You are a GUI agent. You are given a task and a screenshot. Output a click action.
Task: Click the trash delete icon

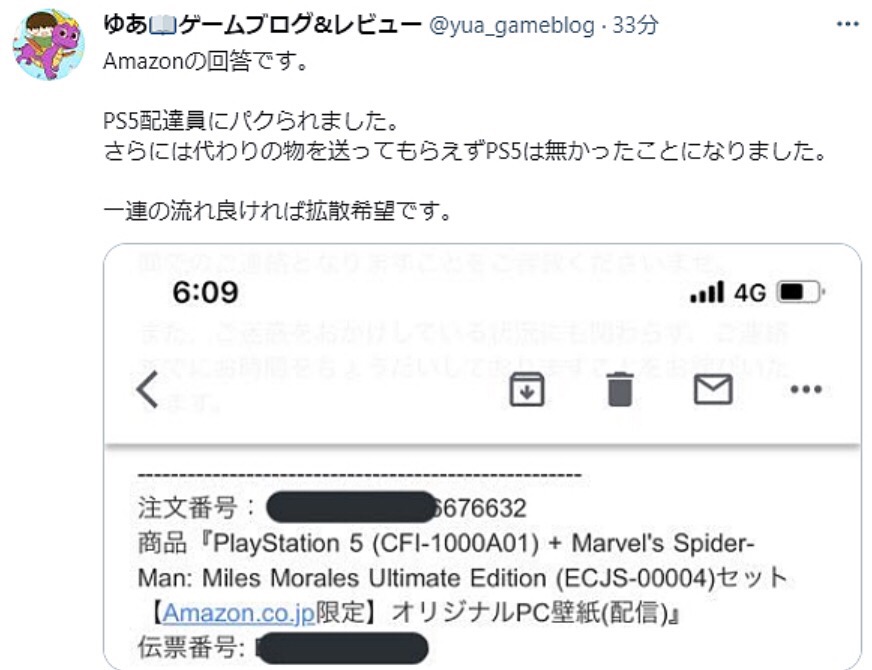coord(620,389)
